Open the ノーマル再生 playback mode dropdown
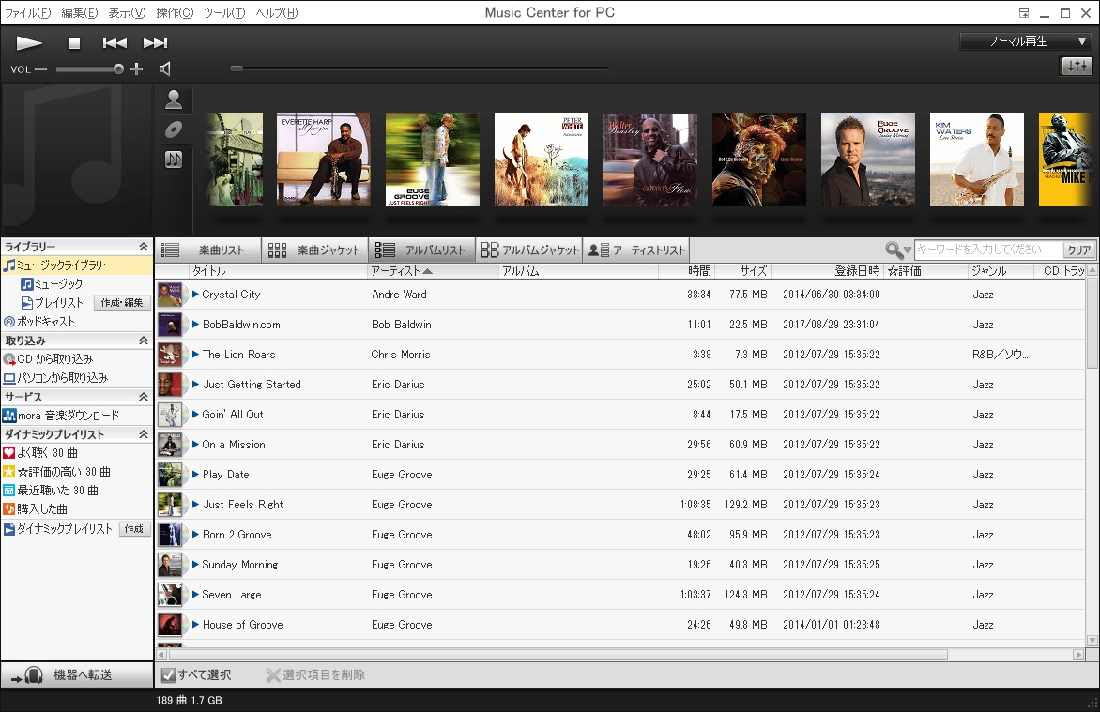 1024,41
